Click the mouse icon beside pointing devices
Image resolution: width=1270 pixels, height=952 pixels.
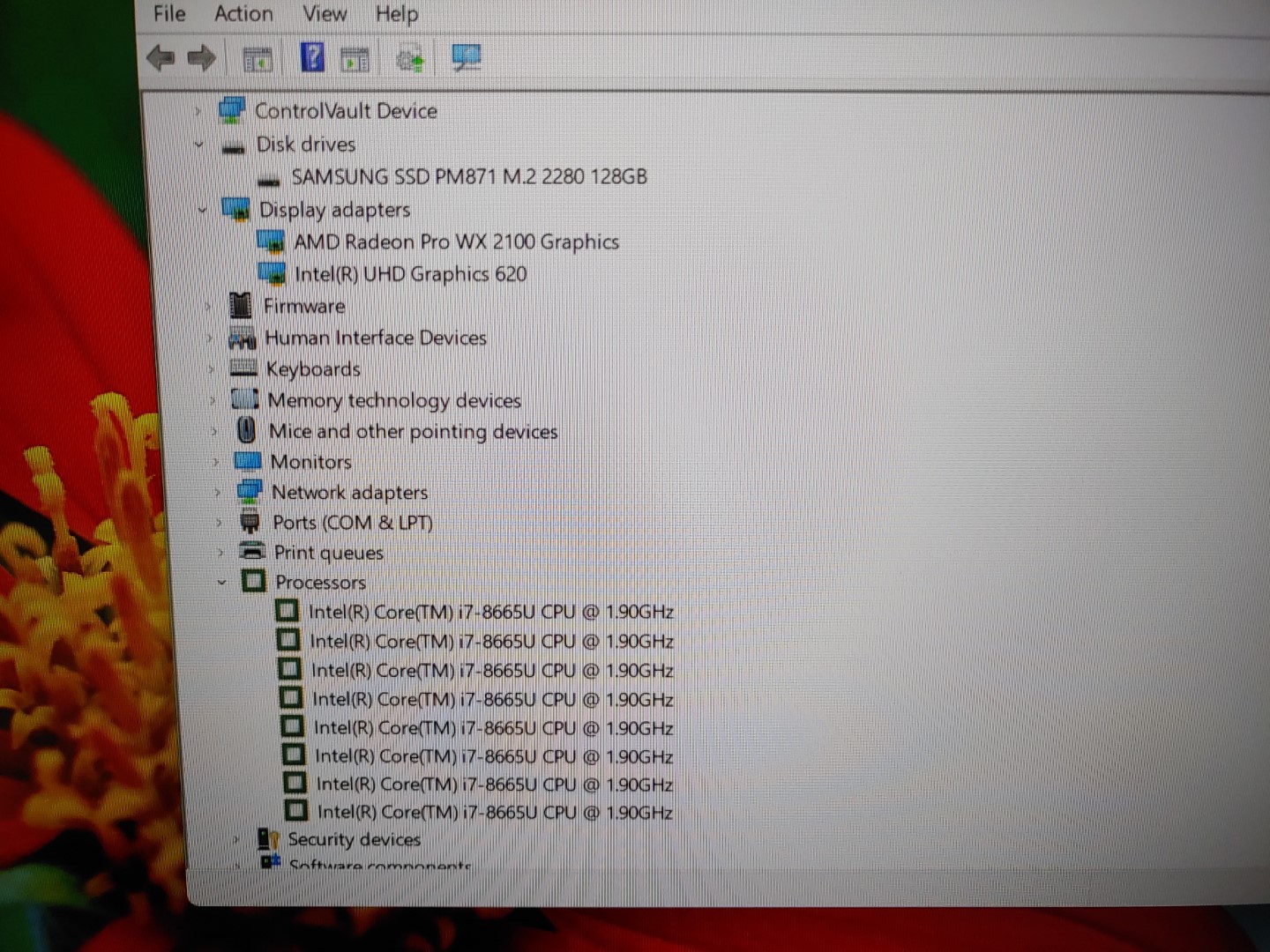(247, 430)
